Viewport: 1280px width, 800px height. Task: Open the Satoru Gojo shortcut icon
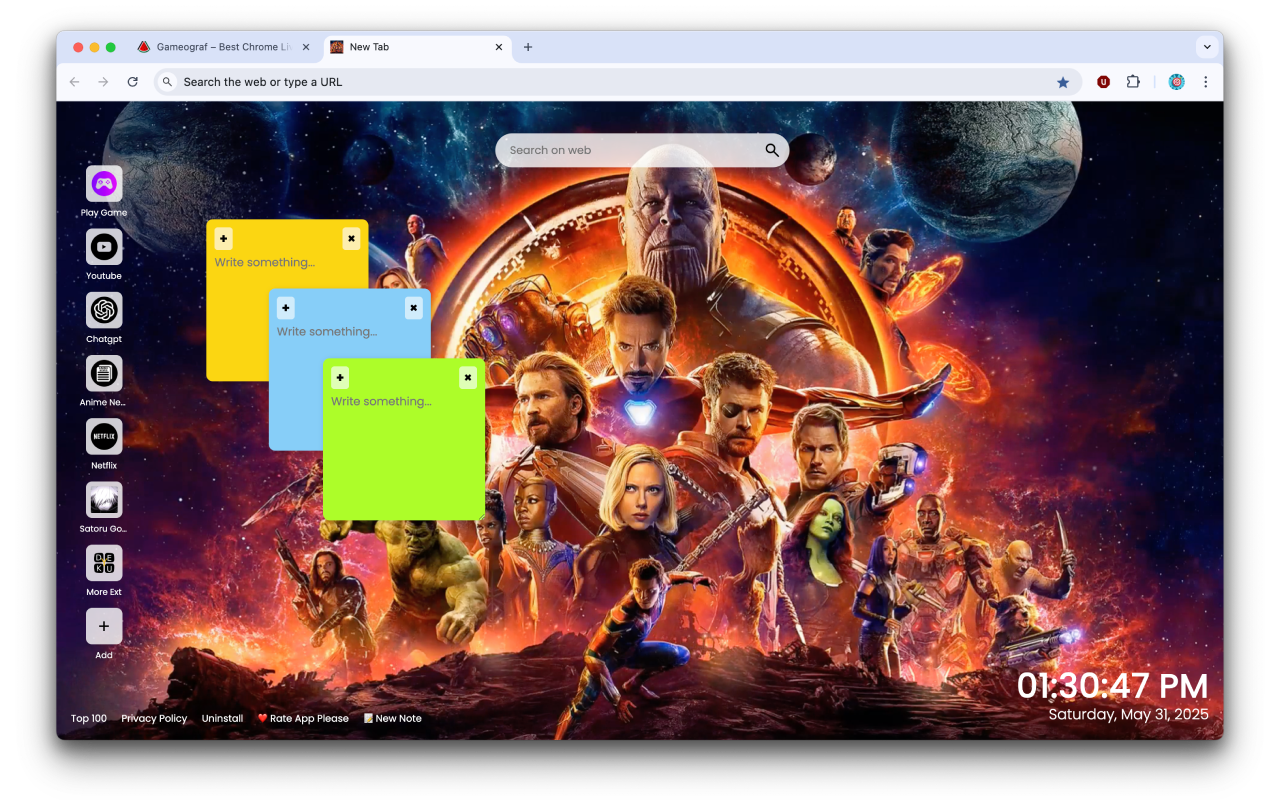click(x=104, y=500)
